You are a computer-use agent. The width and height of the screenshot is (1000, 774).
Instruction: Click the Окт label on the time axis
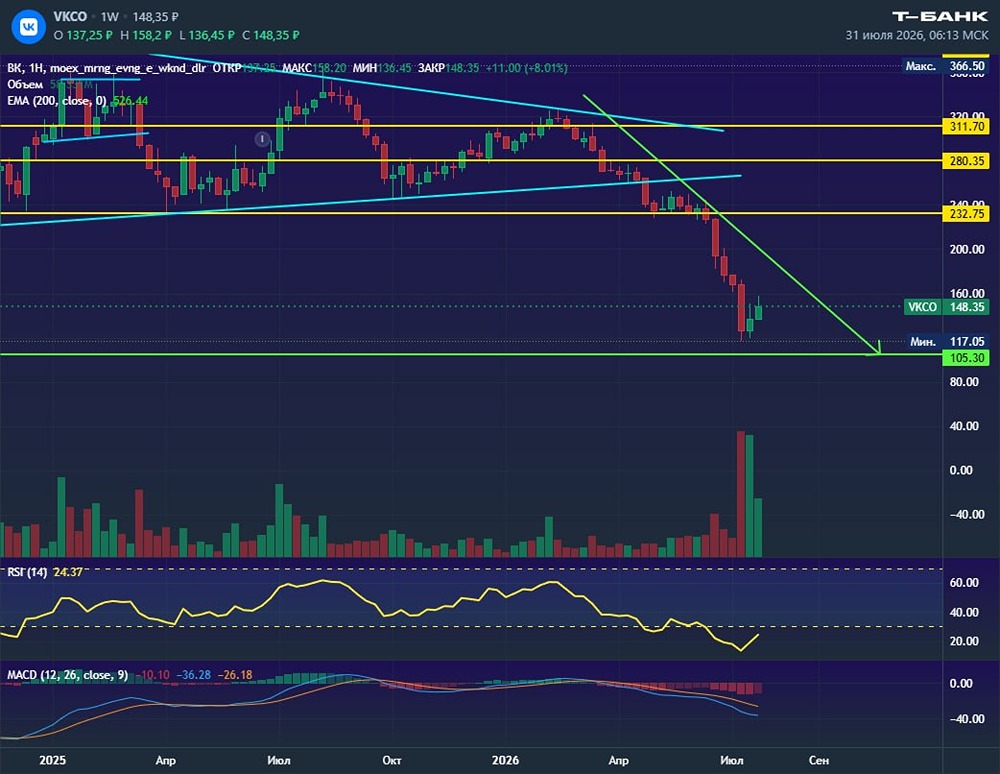tap(392, 760)
